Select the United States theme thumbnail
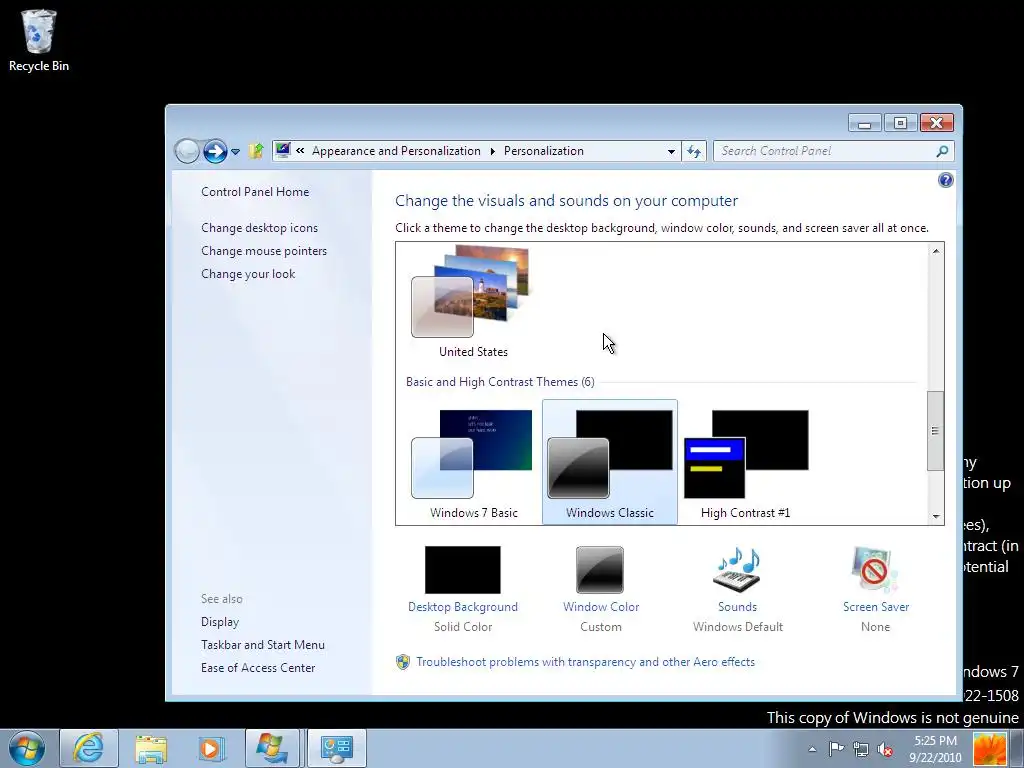Viewport: 1024px width, 768px height. [x=473, y=302]
